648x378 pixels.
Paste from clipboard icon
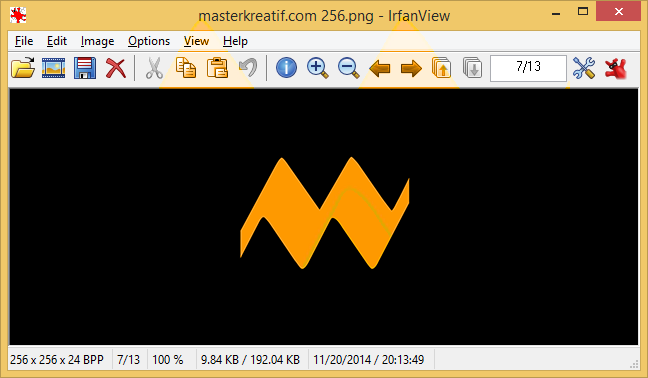point(217,68)
